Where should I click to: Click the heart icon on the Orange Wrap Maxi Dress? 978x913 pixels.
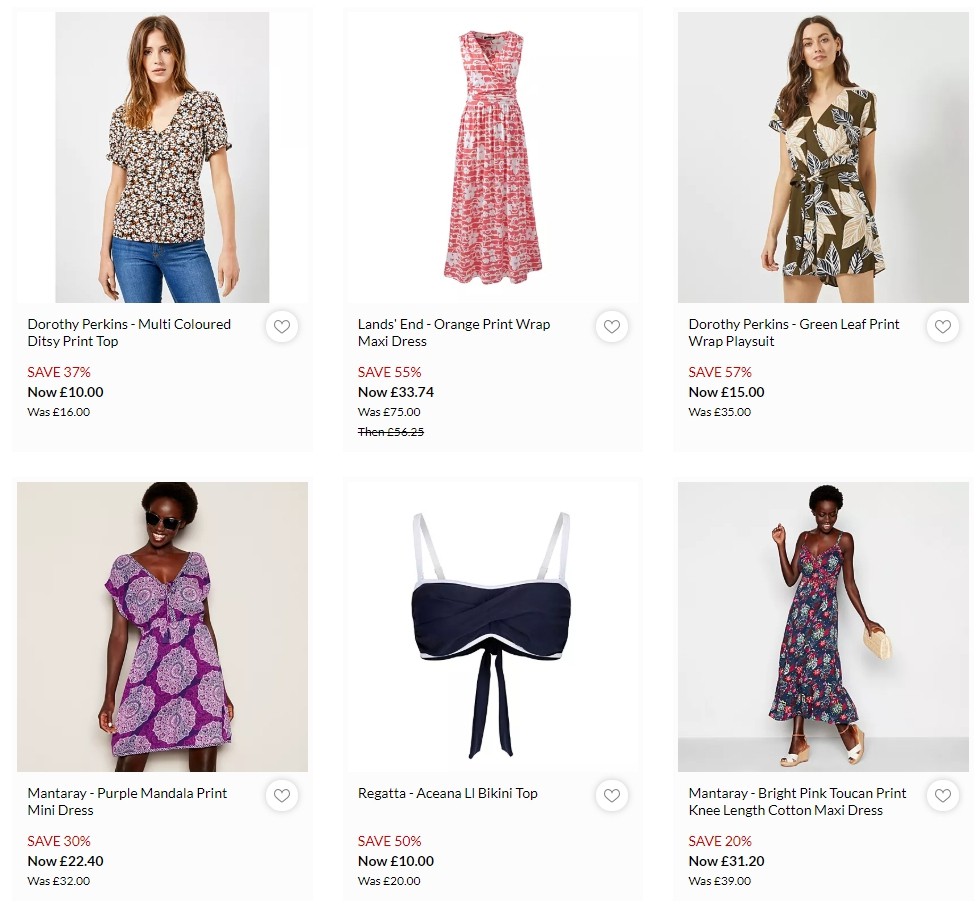click(611, 326)
